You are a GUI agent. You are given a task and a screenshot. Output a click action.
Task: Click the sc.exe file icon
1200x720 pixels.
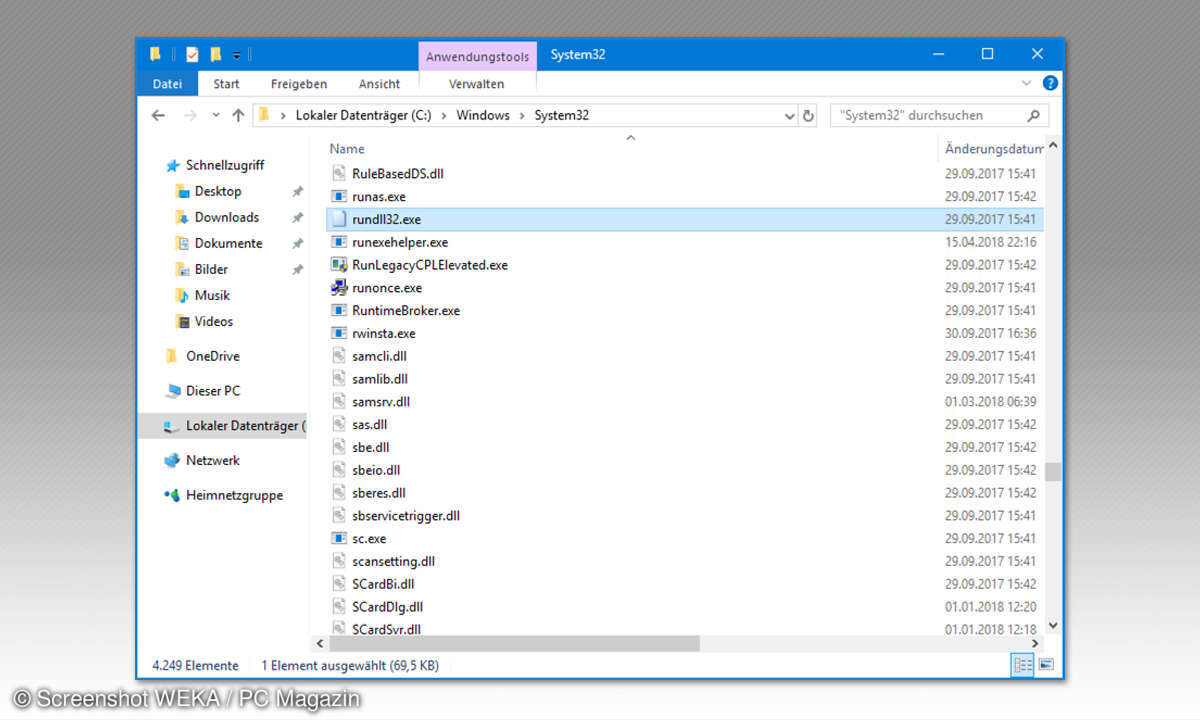(x=339, y=538)
